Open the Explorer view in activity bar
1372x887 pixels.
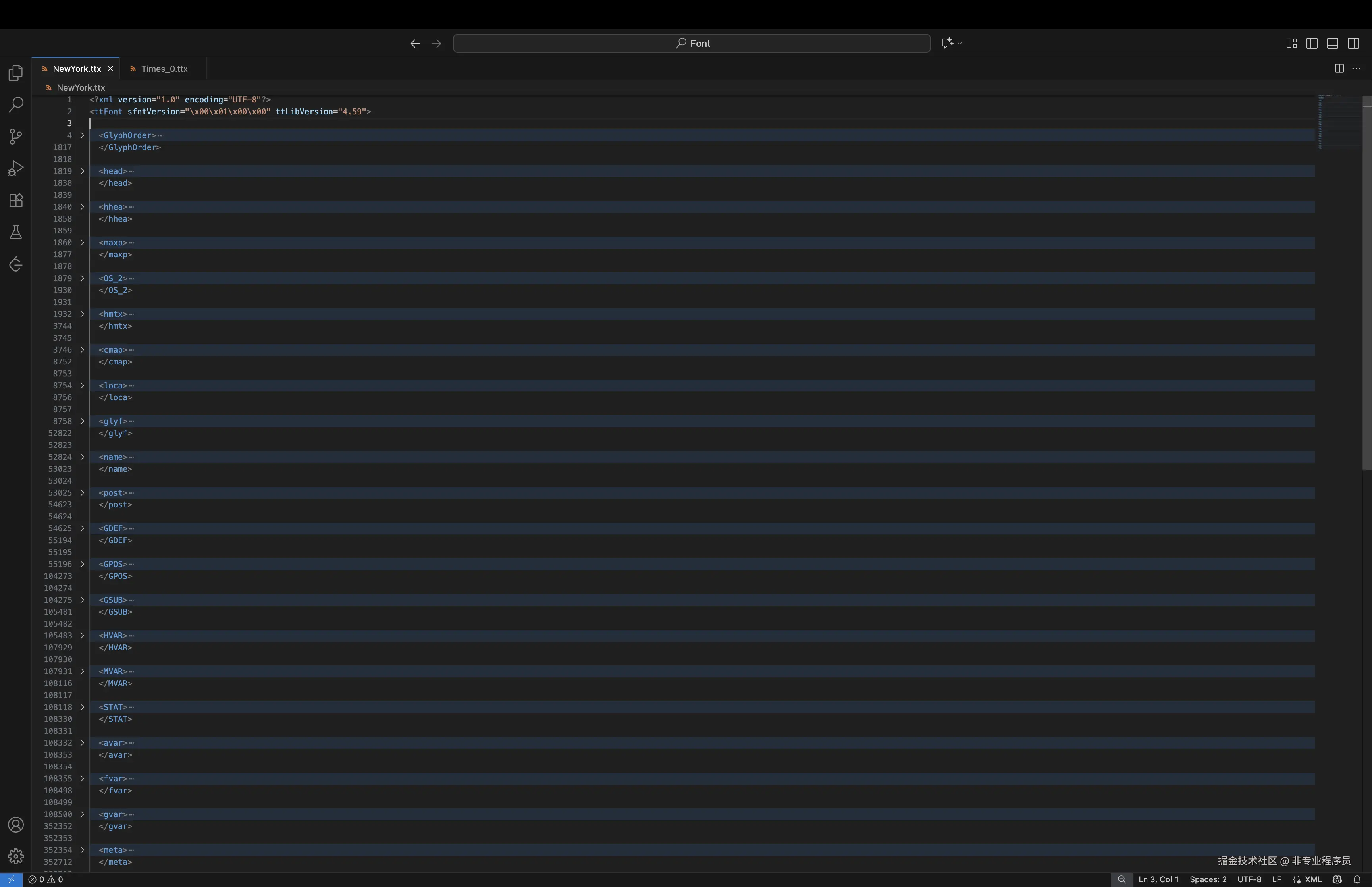click(15, 73)
